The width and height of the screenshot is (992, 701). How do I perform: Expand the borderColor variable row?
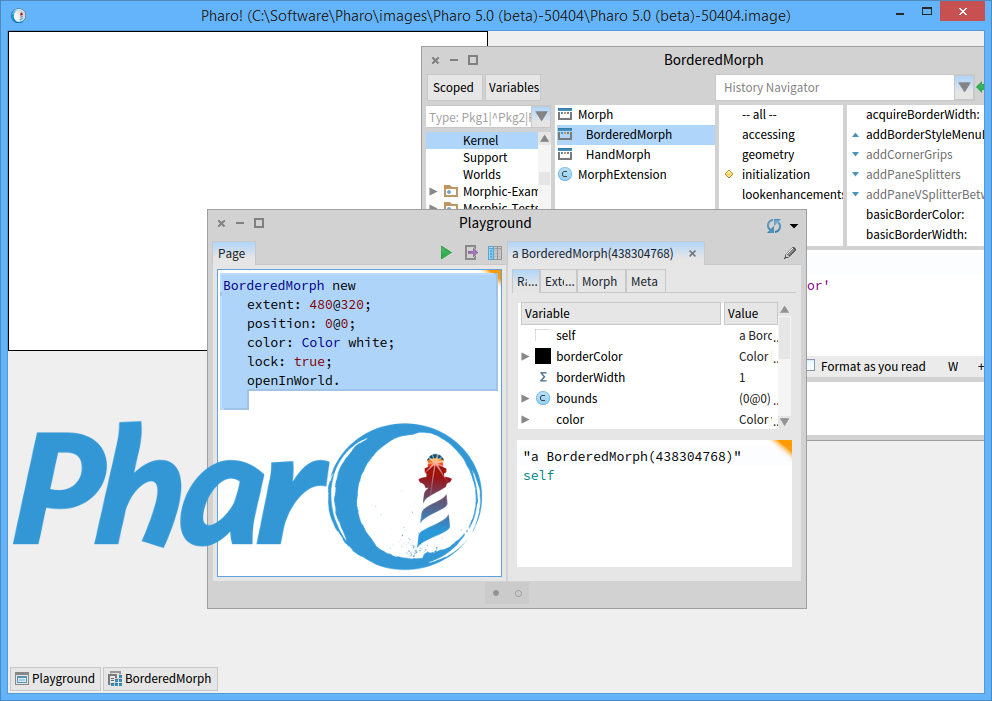pyautogui.click(x=525, y=356)
